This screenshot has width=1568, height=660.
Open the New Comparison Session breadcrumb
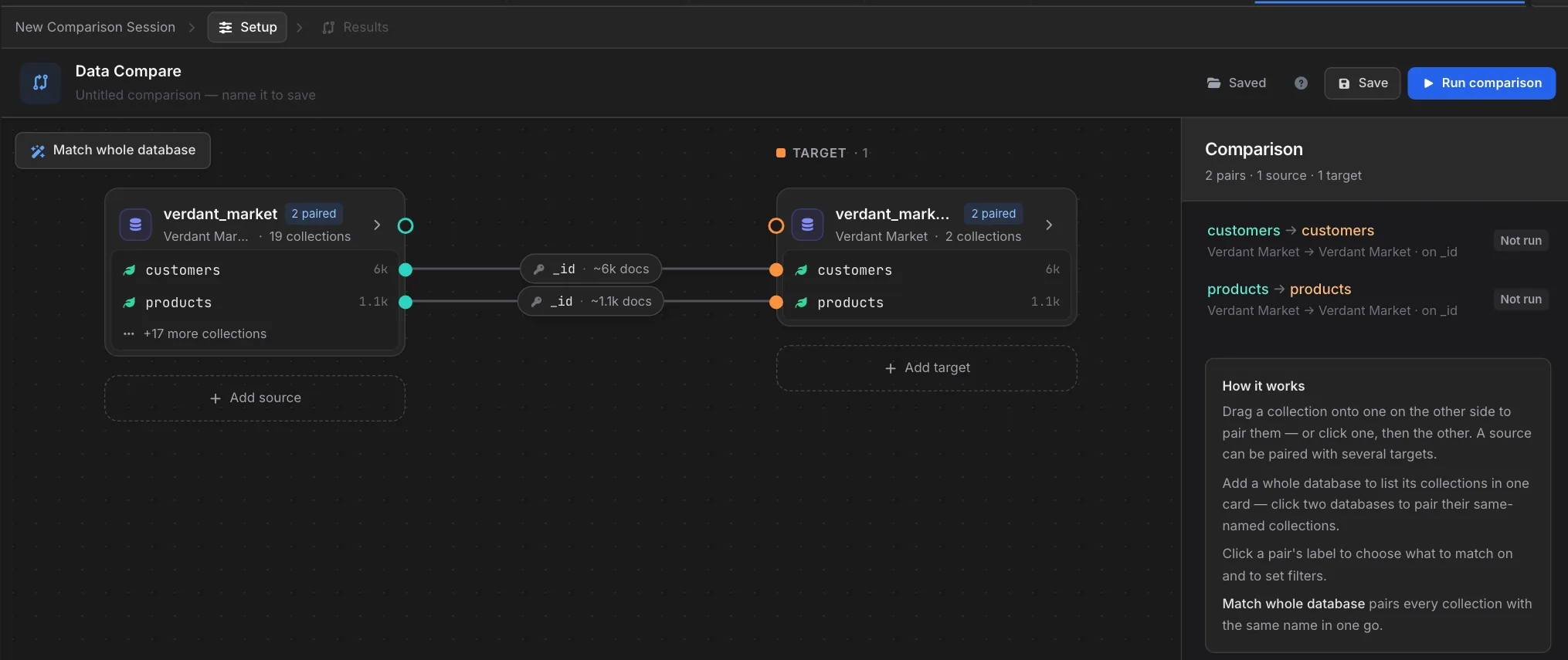tap(95, 27)
